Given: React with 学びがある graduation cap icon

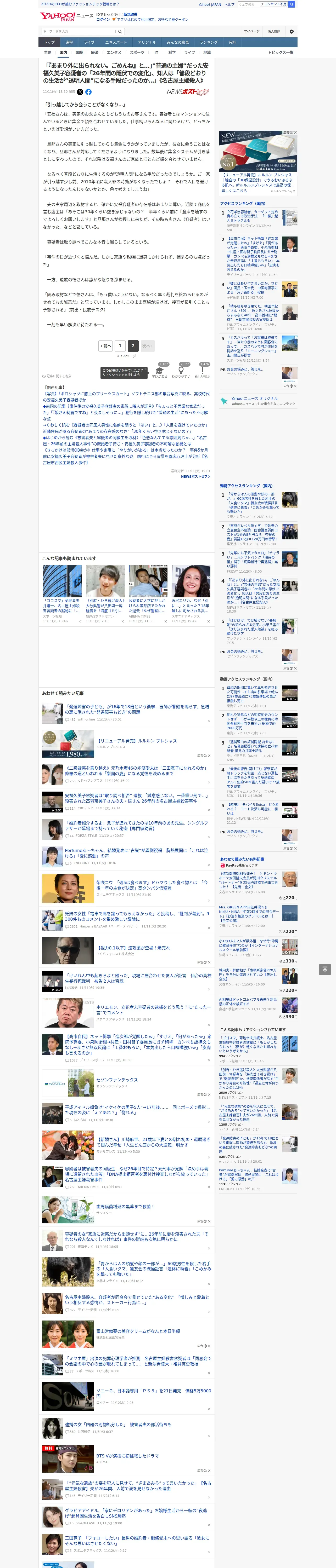Looking at the screenshot, I should click(x=160, y=370).
